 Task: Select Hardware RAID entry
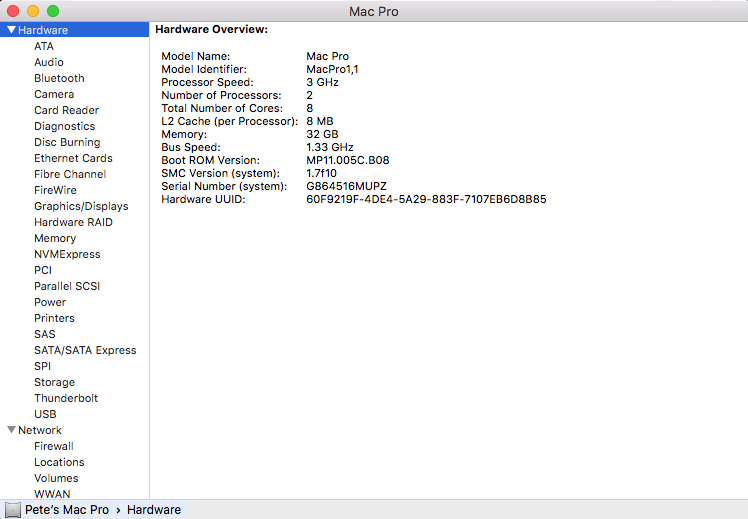pyautogui.click(x=73, y=222)
